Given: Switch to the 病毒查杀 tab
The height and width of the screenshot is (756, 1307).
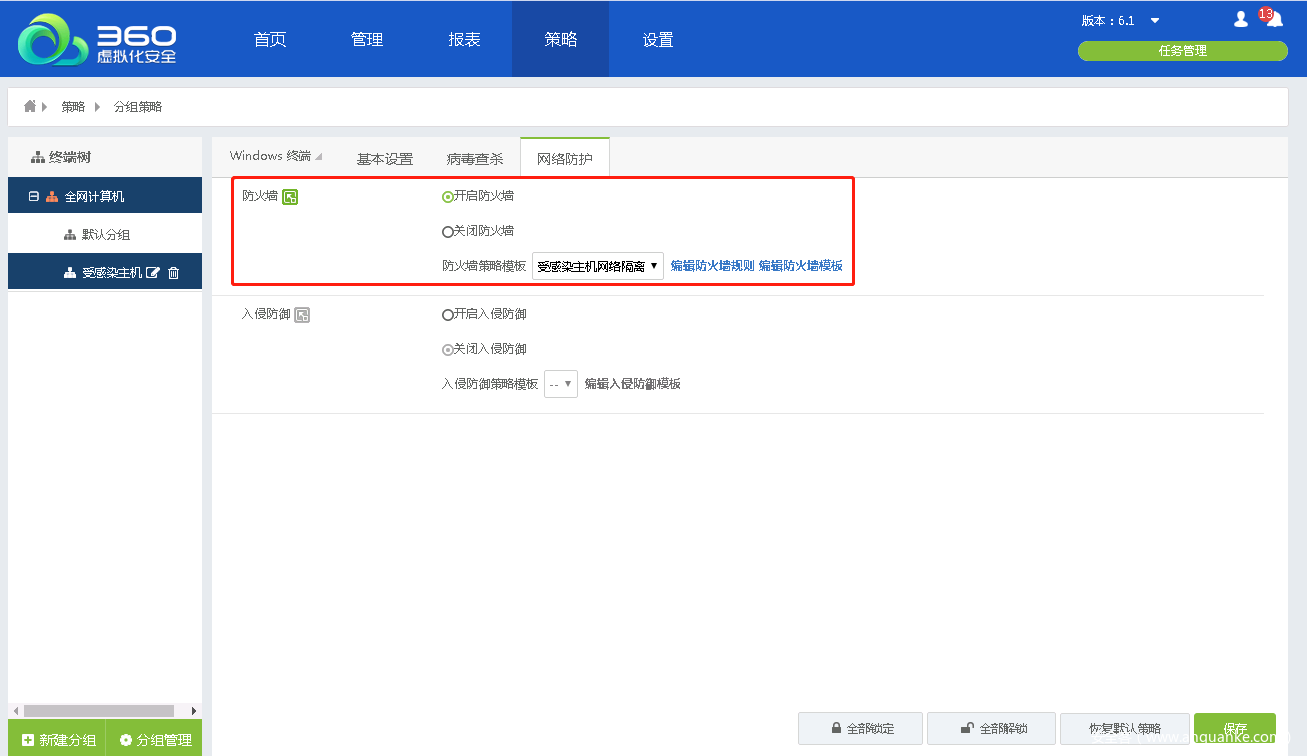Looking at the screenshot, I should pos(475,159).
